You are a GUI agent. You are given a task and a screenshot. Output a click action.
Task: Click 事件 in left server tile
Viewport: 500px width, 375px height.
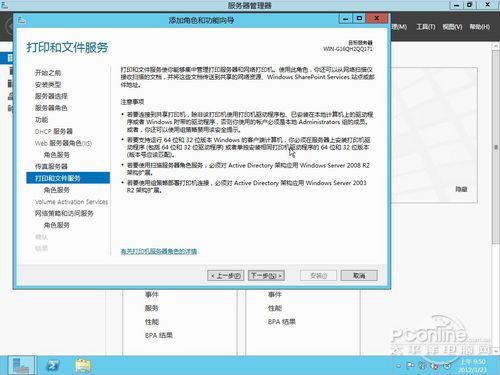coord(152,295)
